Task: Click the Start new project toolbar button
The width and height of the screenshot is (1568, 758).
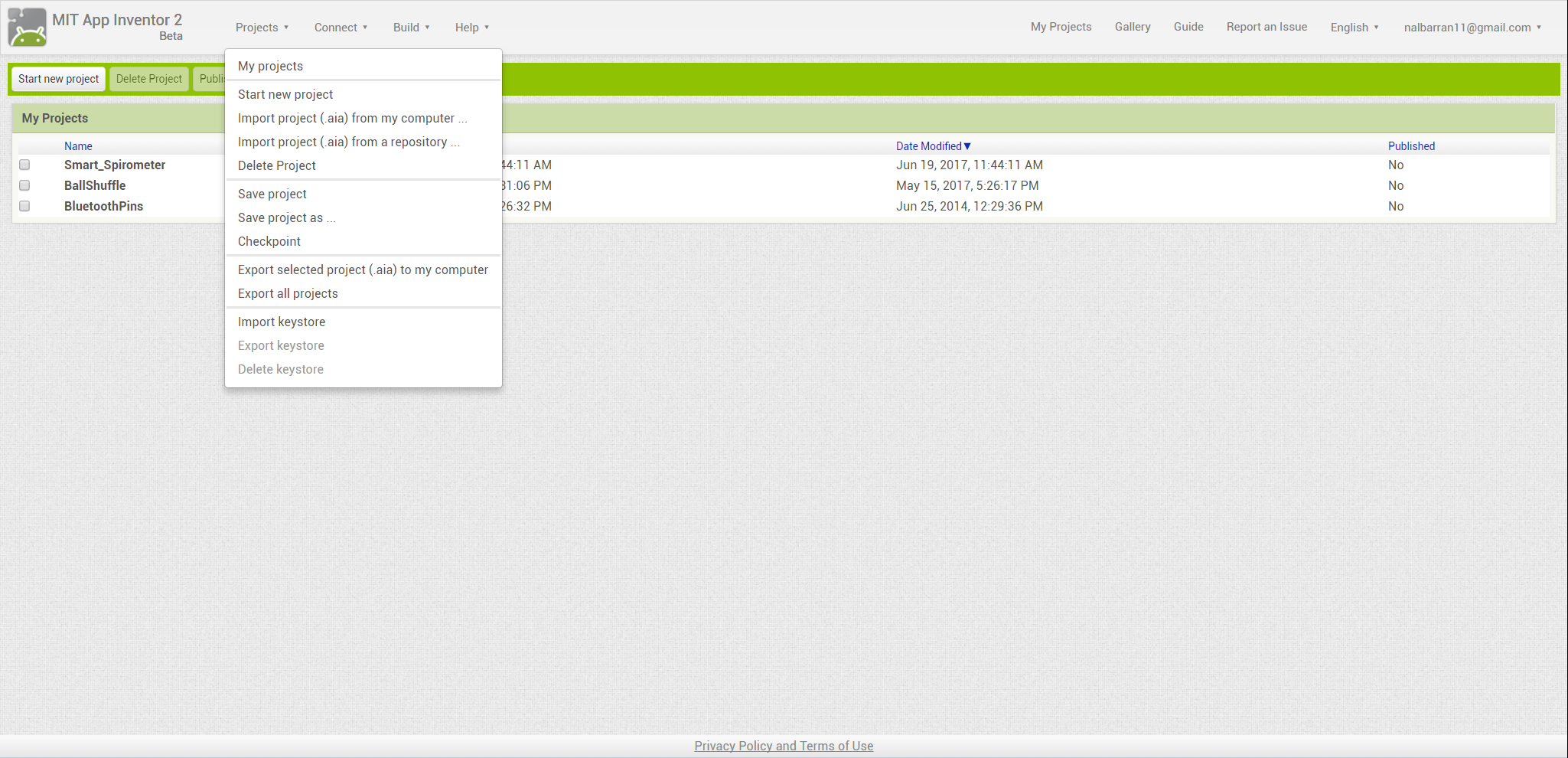Action: click(58, 79)
